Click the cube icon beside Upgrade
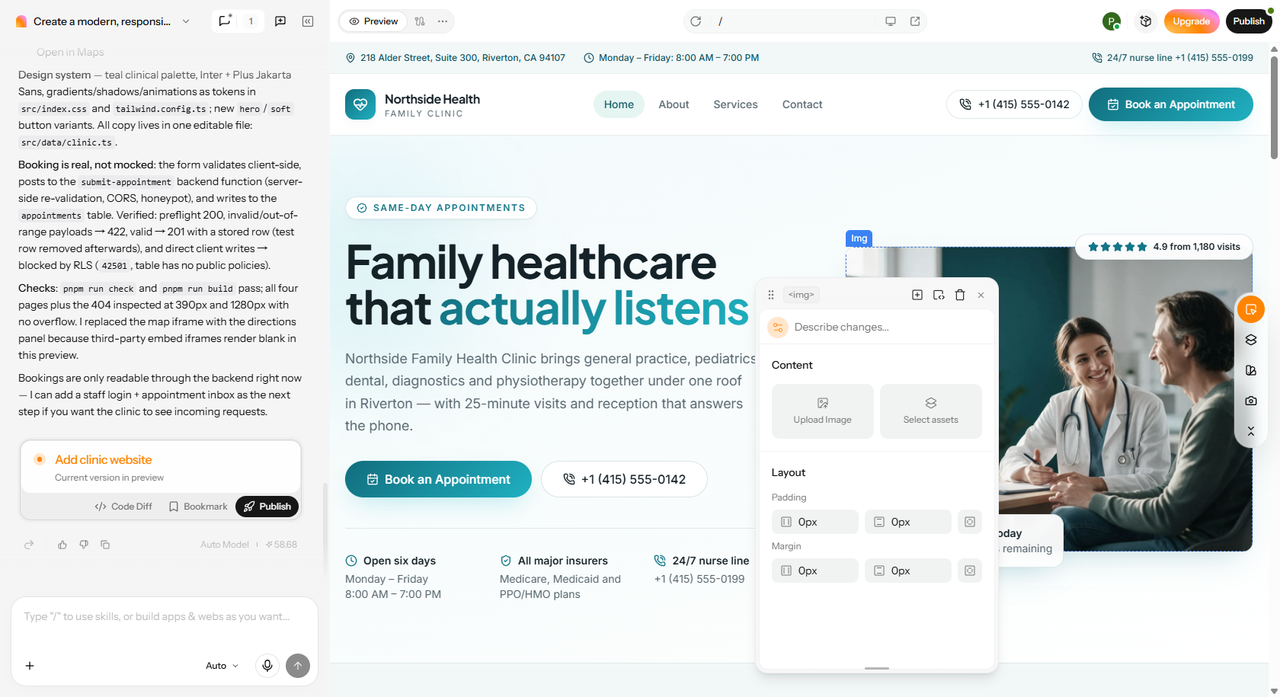 pyautogui.click(x=1146, y=21)
